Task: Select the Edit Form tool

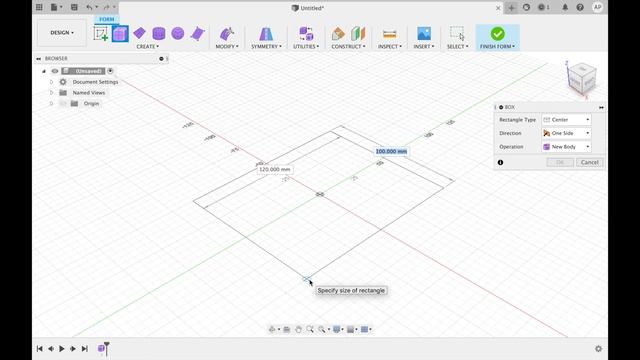Action: click(227, 33)
